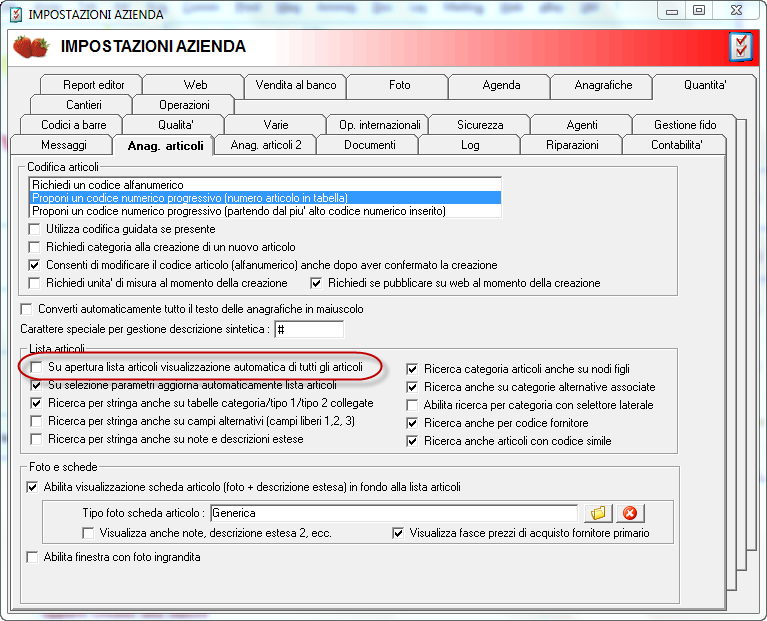Toggle Ricerca su categorie alternative associate
The height and width of the screenshot is (621, 767).
click(412, 387)
